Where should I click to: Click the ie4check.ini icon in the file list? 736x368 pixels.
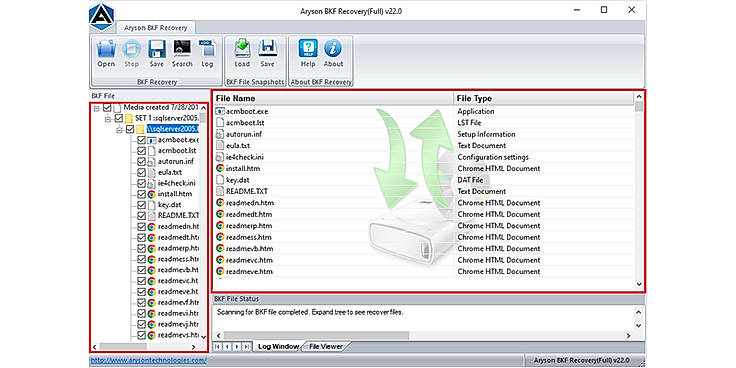(220, 157)
